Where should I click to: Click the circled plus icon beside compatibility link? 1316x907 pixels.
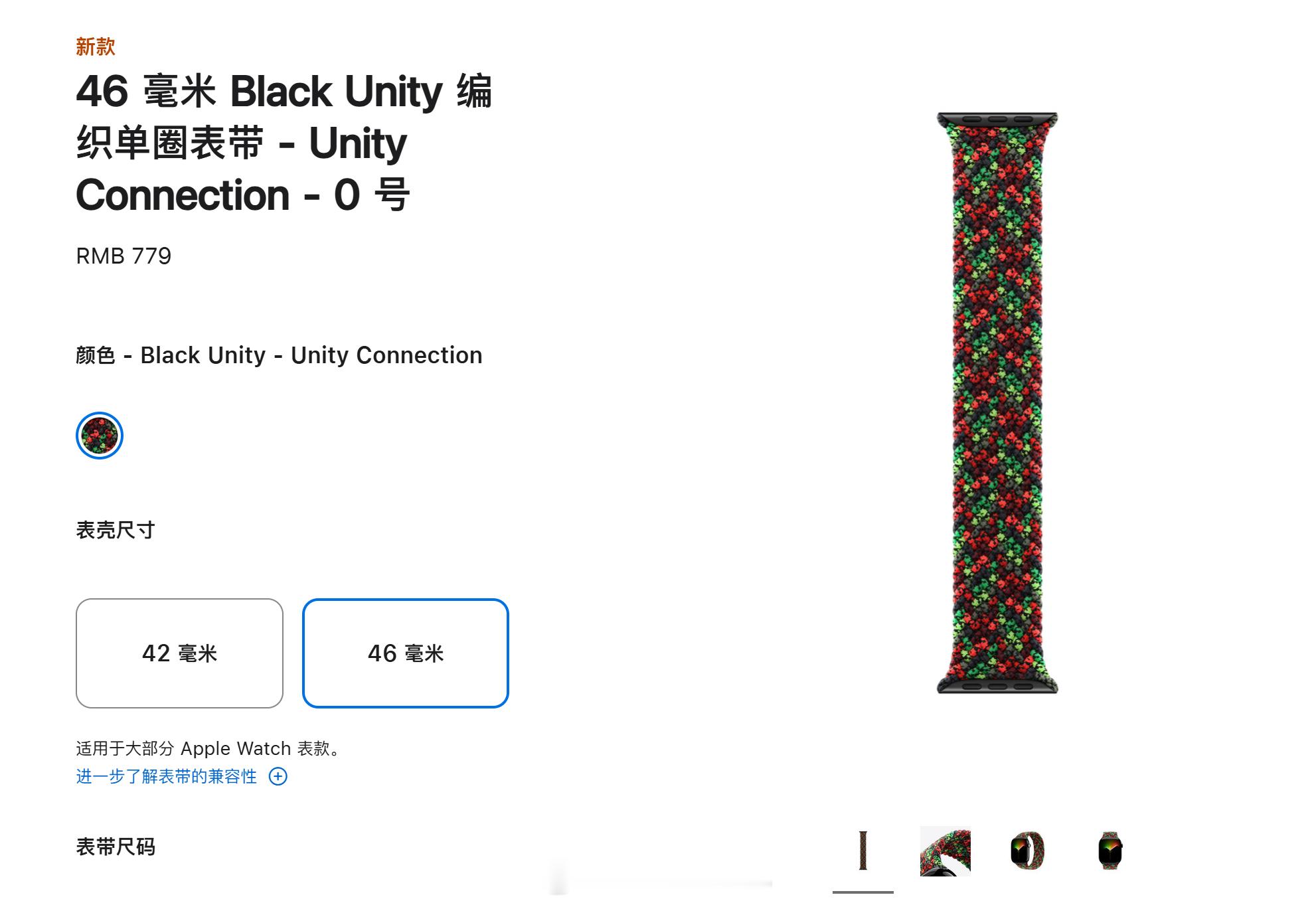(x=278, y=776)
